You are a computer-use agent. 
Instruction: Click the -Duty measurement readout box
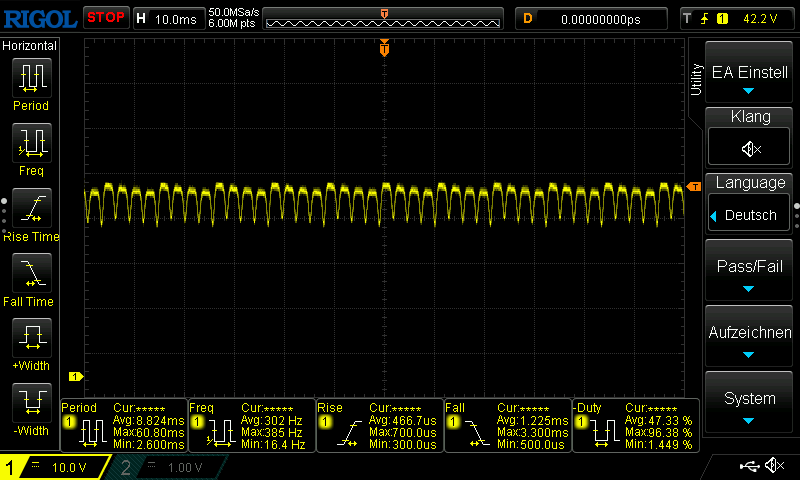click(x=633, y=426)
